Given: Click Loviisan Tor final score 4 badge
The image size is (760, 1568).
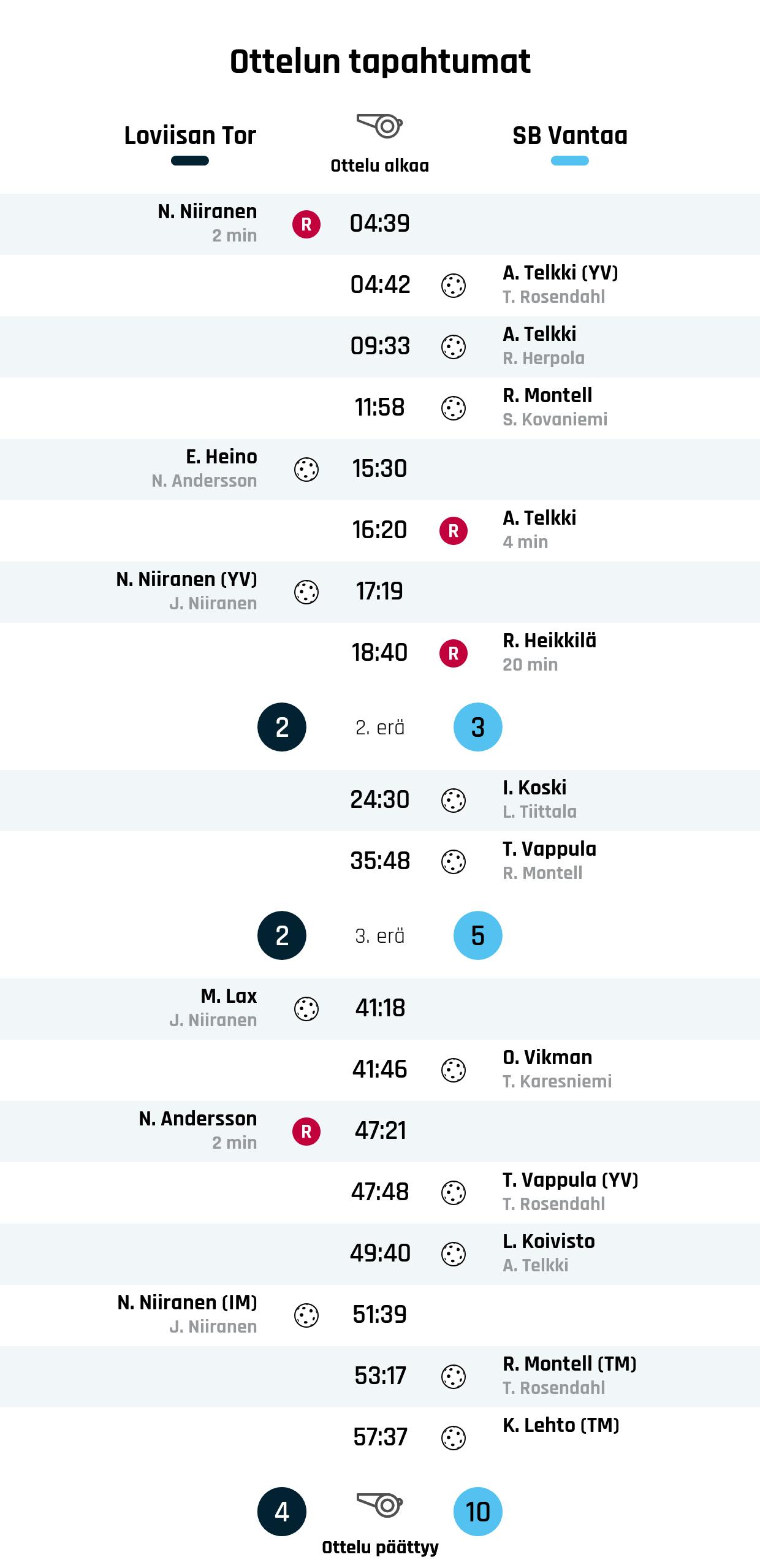Looking at the screenshot, I should (x=282, y=1512).
